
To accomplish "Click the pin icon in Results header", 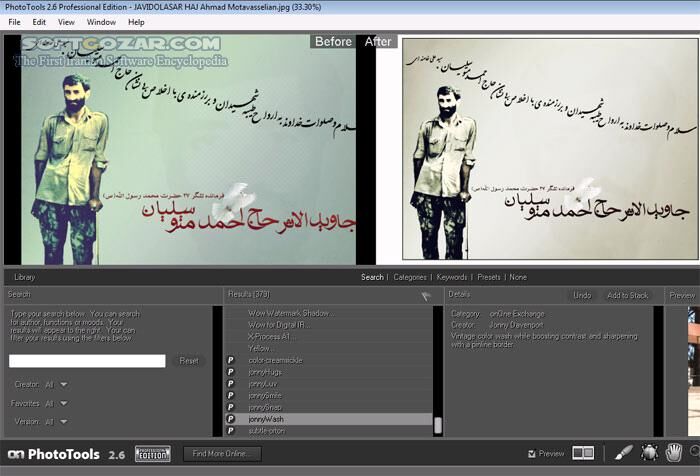I will [x=425, y=296].
